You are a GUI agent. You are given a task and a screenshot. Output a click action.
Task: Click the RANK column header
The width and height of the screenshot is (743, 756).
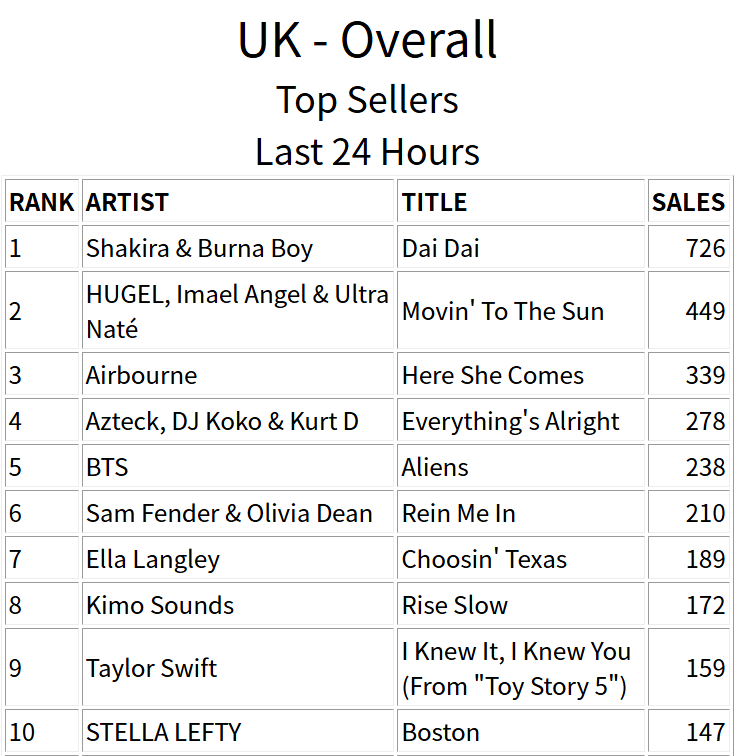pos(42,202)
